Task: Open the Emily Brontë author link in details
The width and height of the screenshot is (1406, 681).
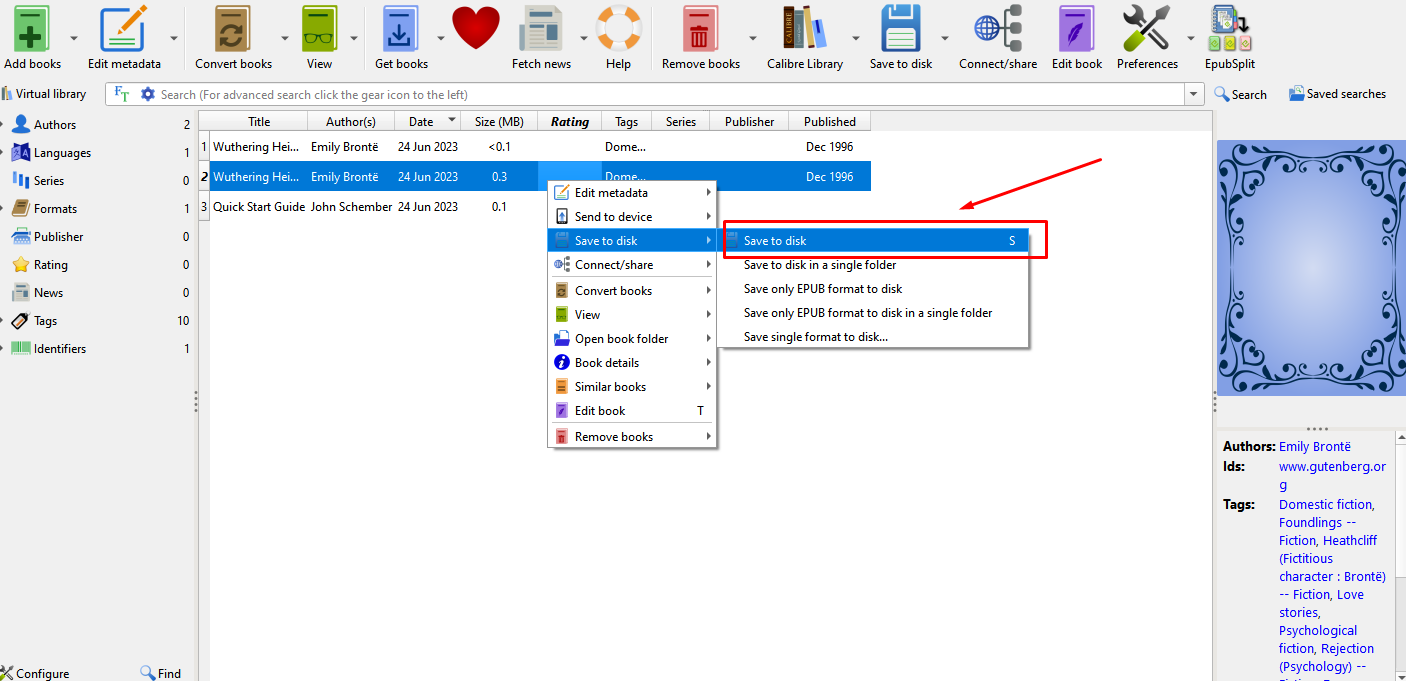Action: 1314,447
